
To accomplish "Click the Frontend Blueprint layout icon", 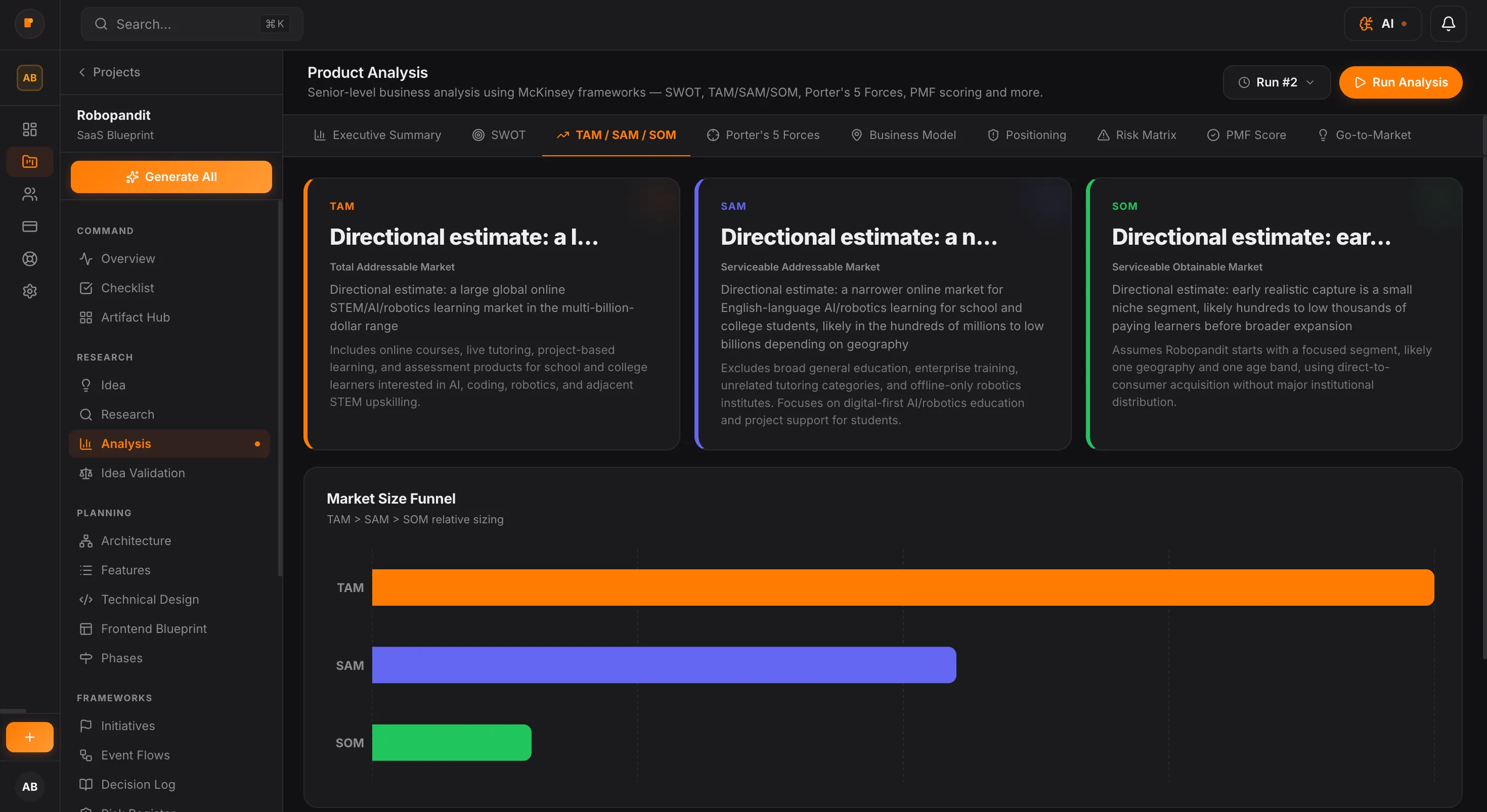I will pos(86,629).
